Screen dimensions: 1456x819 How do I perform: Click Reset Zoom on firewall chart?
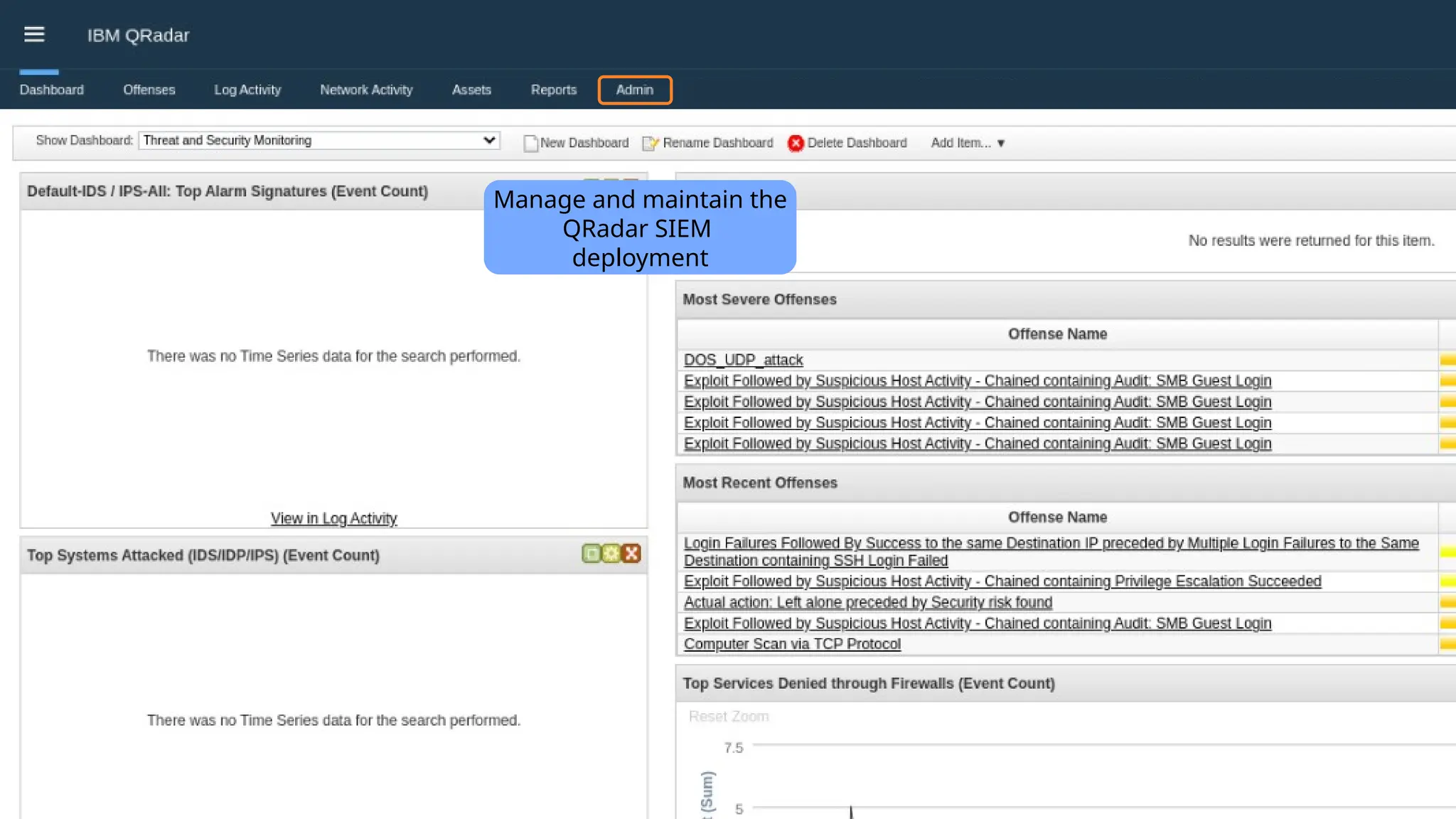tap(728, 717)
